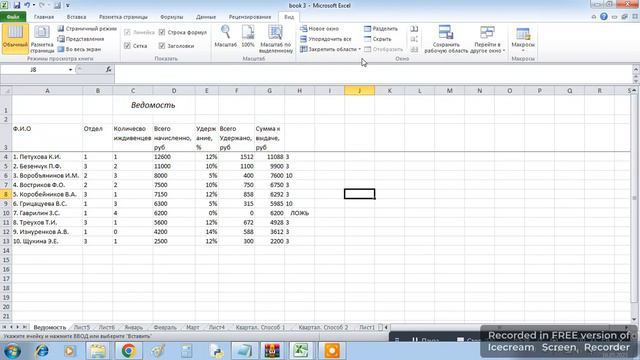Select cell containing 12600
This screenshot has width=640, height=360.
pyautogui.click(x=173, y=157)
